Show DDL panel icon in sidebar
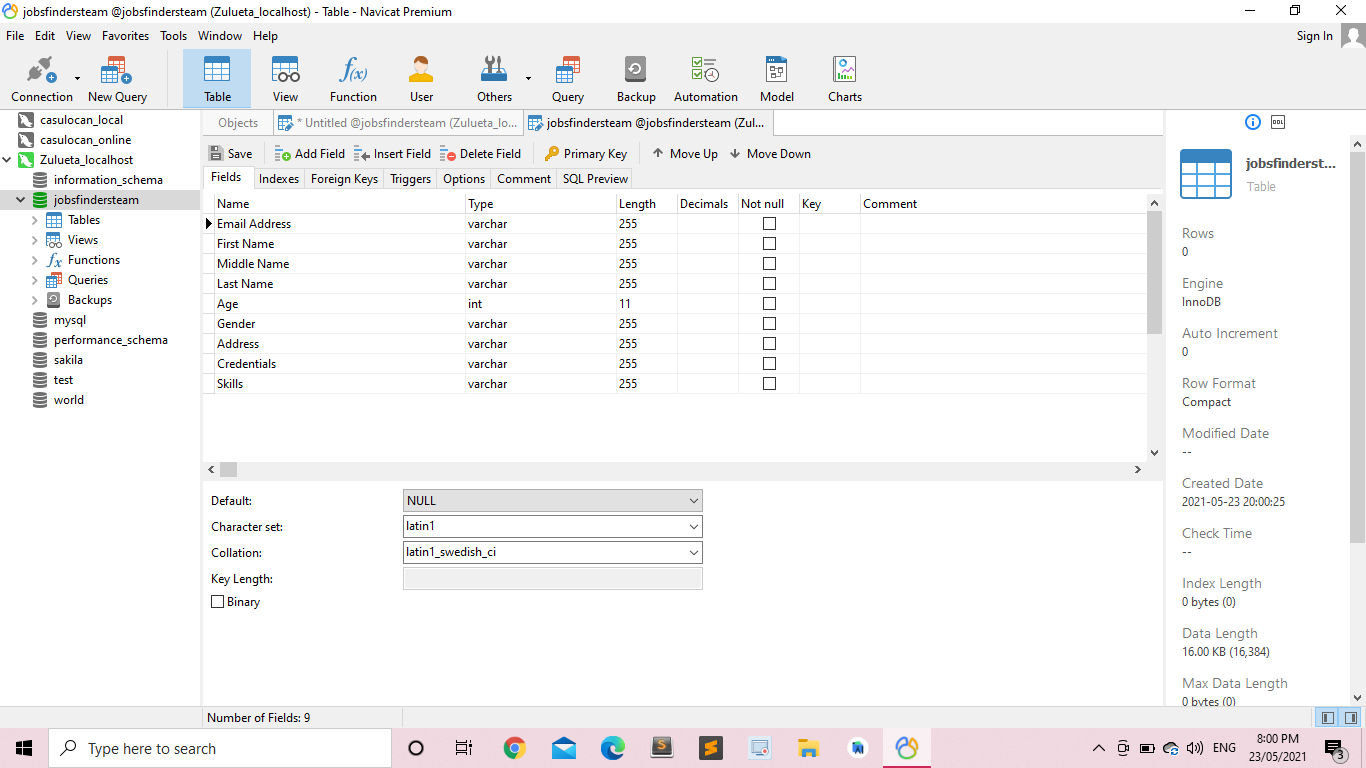This screenshot has width=1366, height=768. (1278, 122)
